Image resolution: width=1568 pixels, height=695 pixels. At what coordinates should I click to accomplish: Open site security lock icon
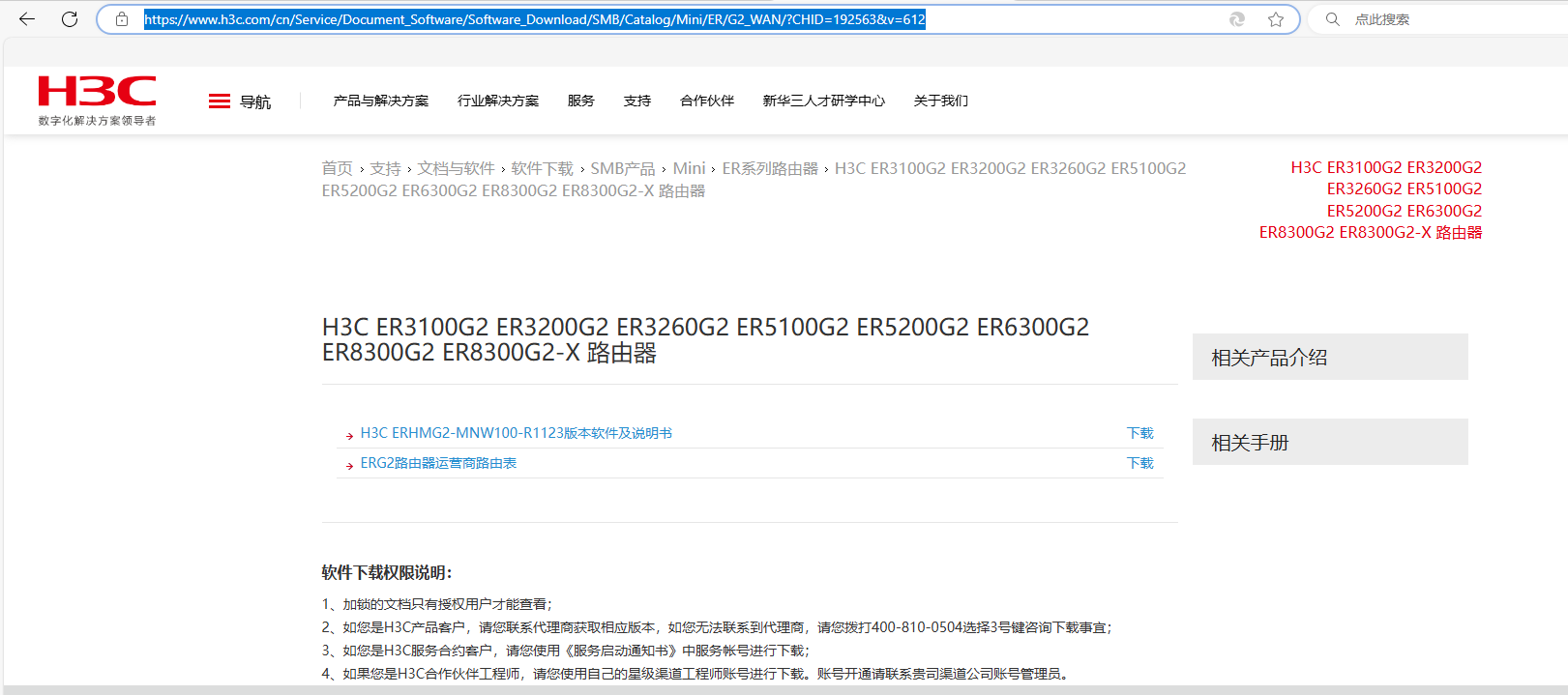[122, 19]
